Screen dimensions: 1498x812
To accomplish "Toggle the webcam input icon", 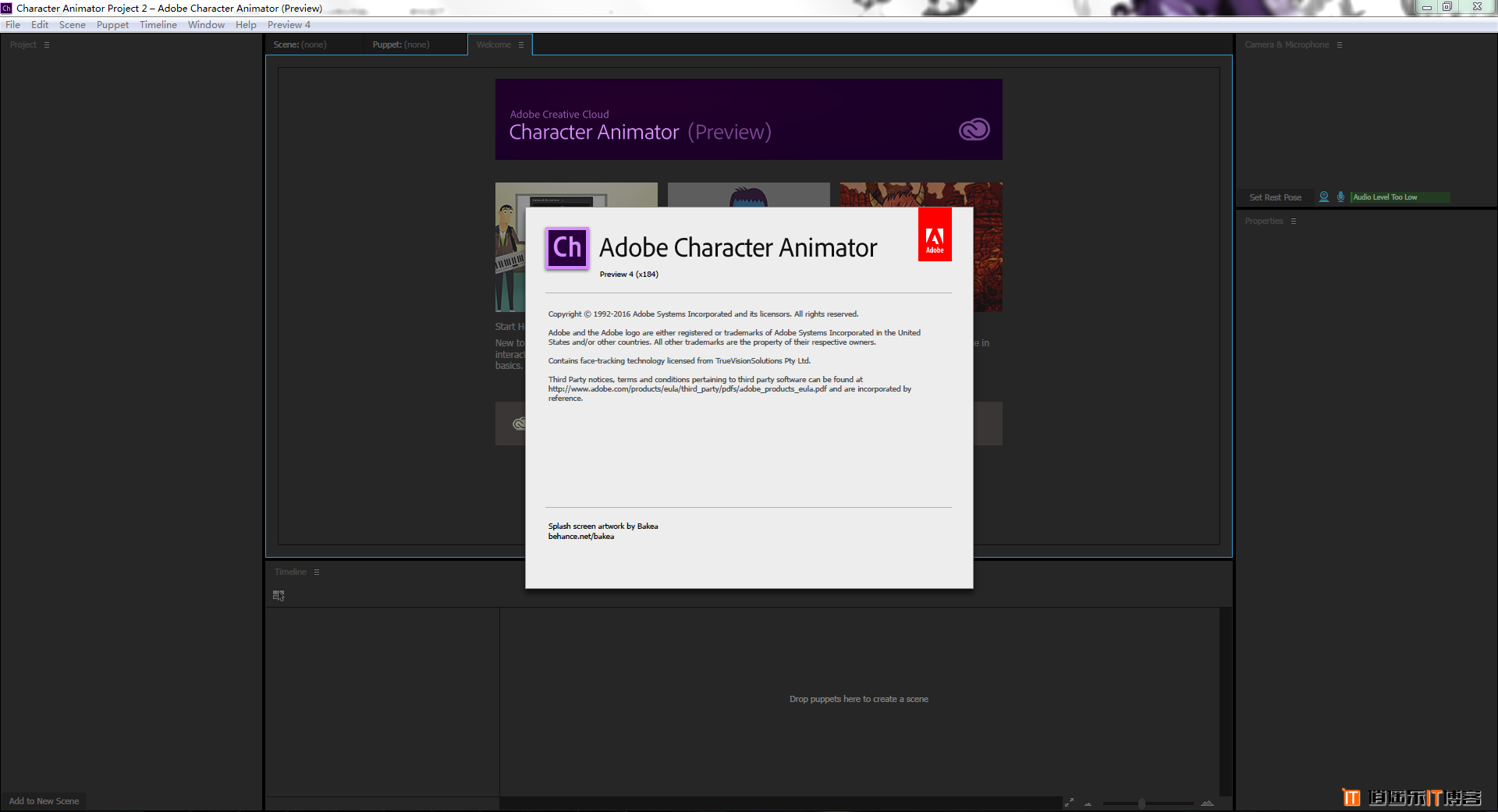I will [x=1324, y=197].
